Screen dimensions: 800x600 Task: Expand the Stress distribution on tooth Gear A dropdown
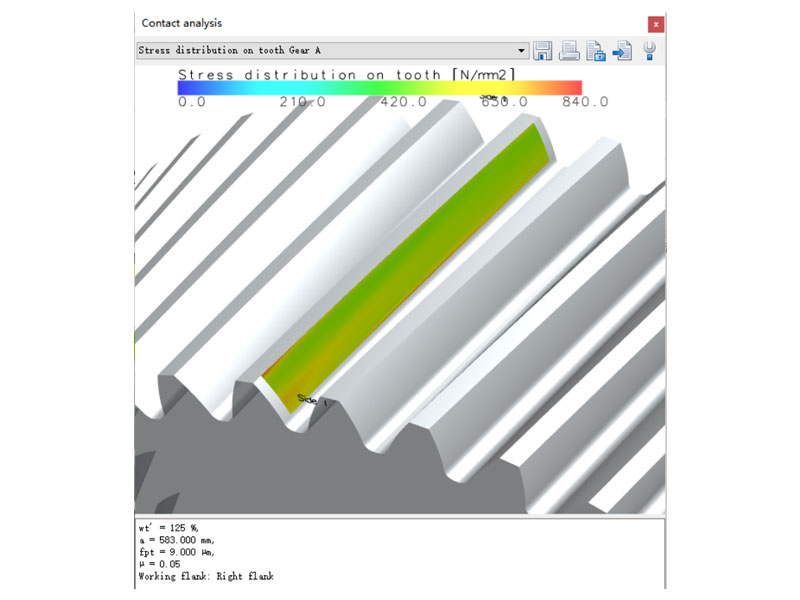click(333, 51)
